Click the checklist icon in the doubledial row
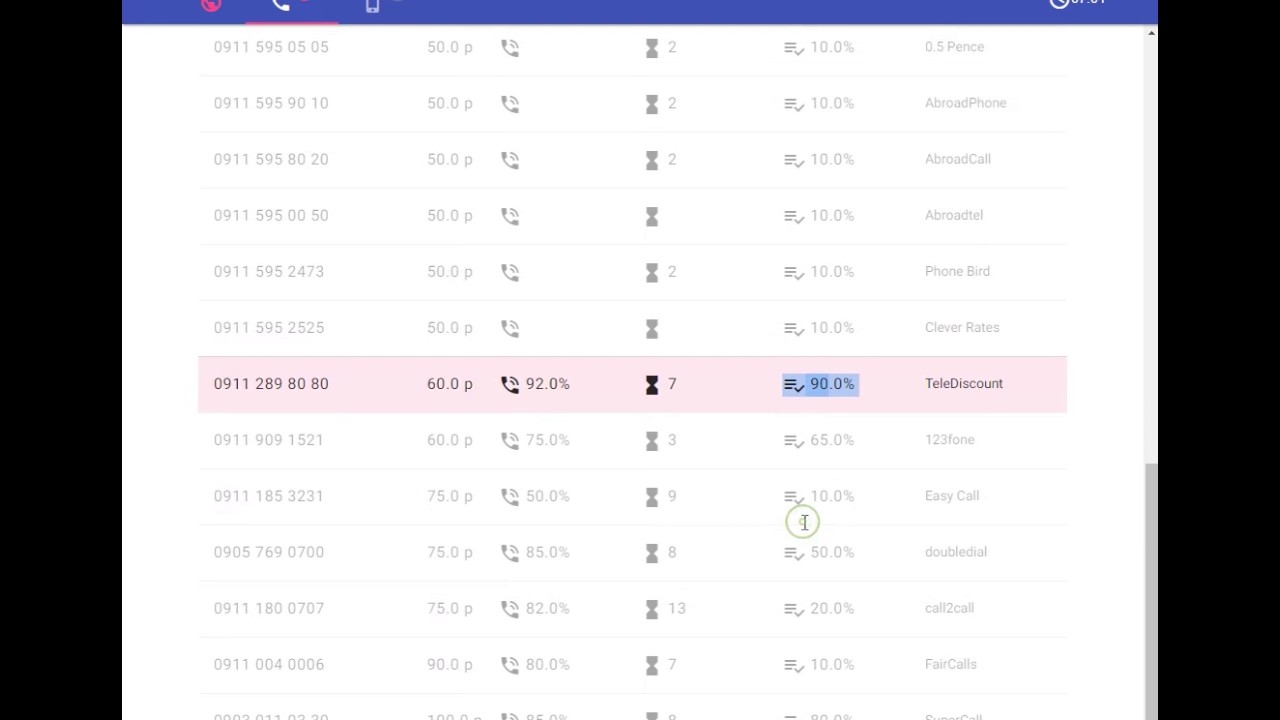The image size is (1280, 720). pos(794,552)
